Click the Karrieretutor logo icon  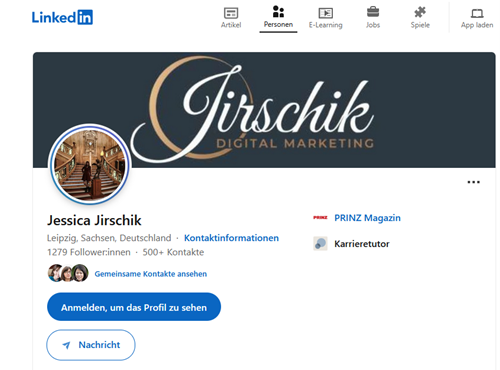(320, 244)
